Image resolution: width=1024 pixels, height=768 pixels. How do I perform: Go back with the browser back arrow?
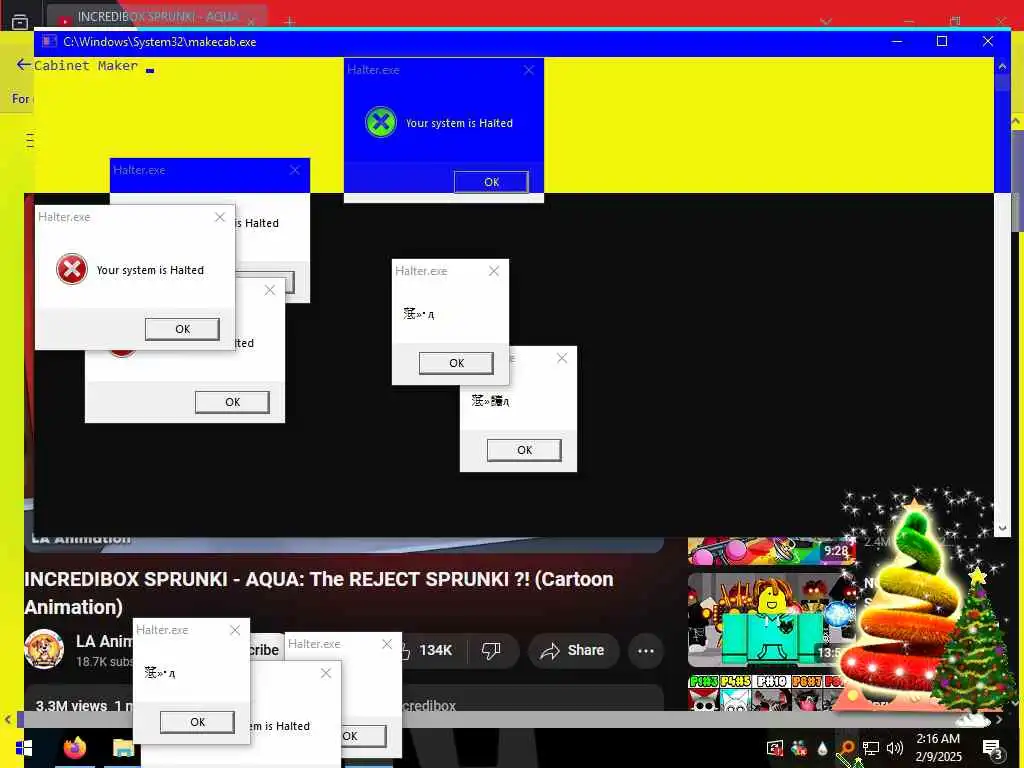click(24, 64)
